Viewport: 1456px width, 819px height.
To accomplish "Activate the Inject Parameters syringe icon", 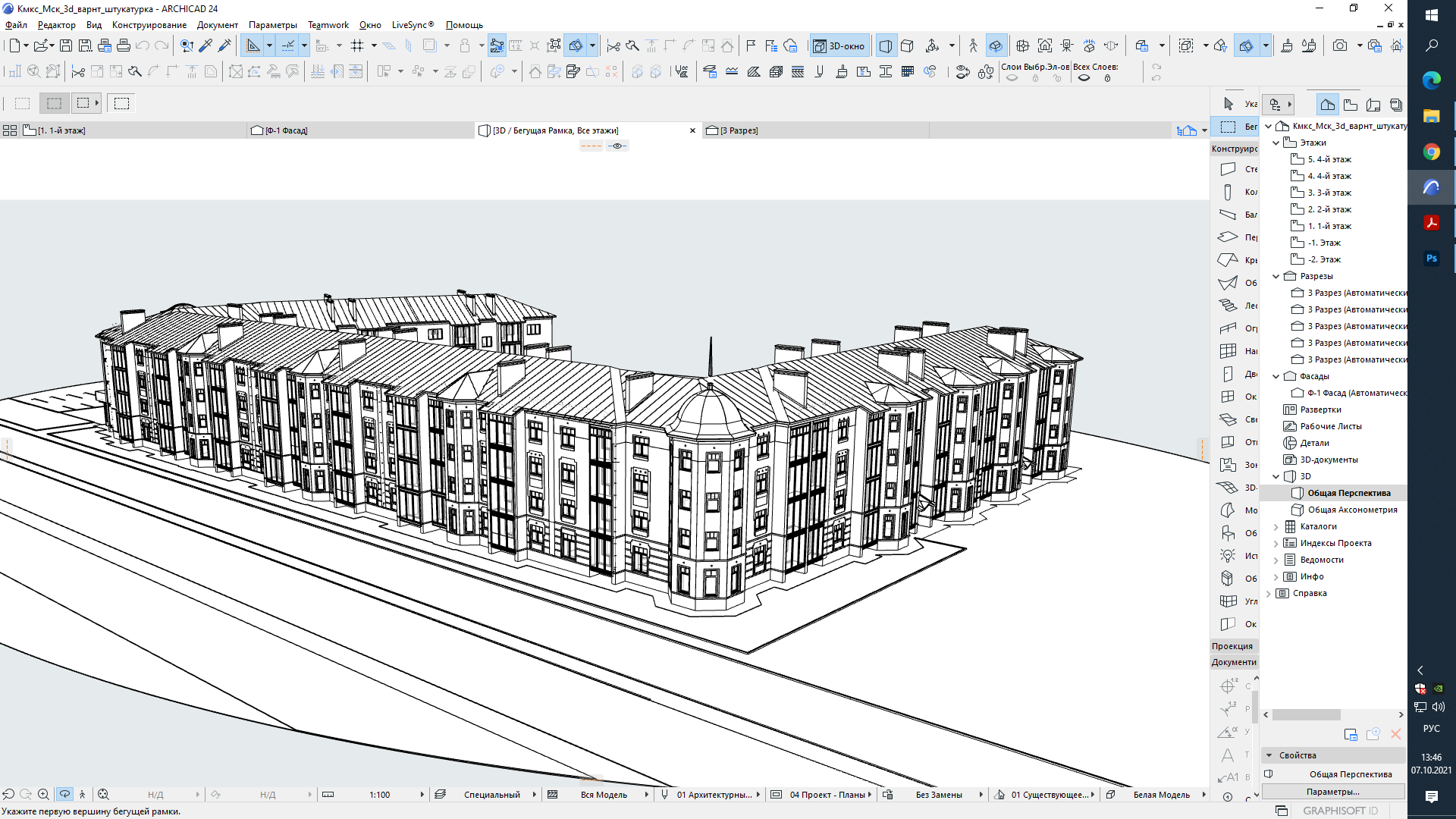I will pyautogui.click(x=224, y=45).
